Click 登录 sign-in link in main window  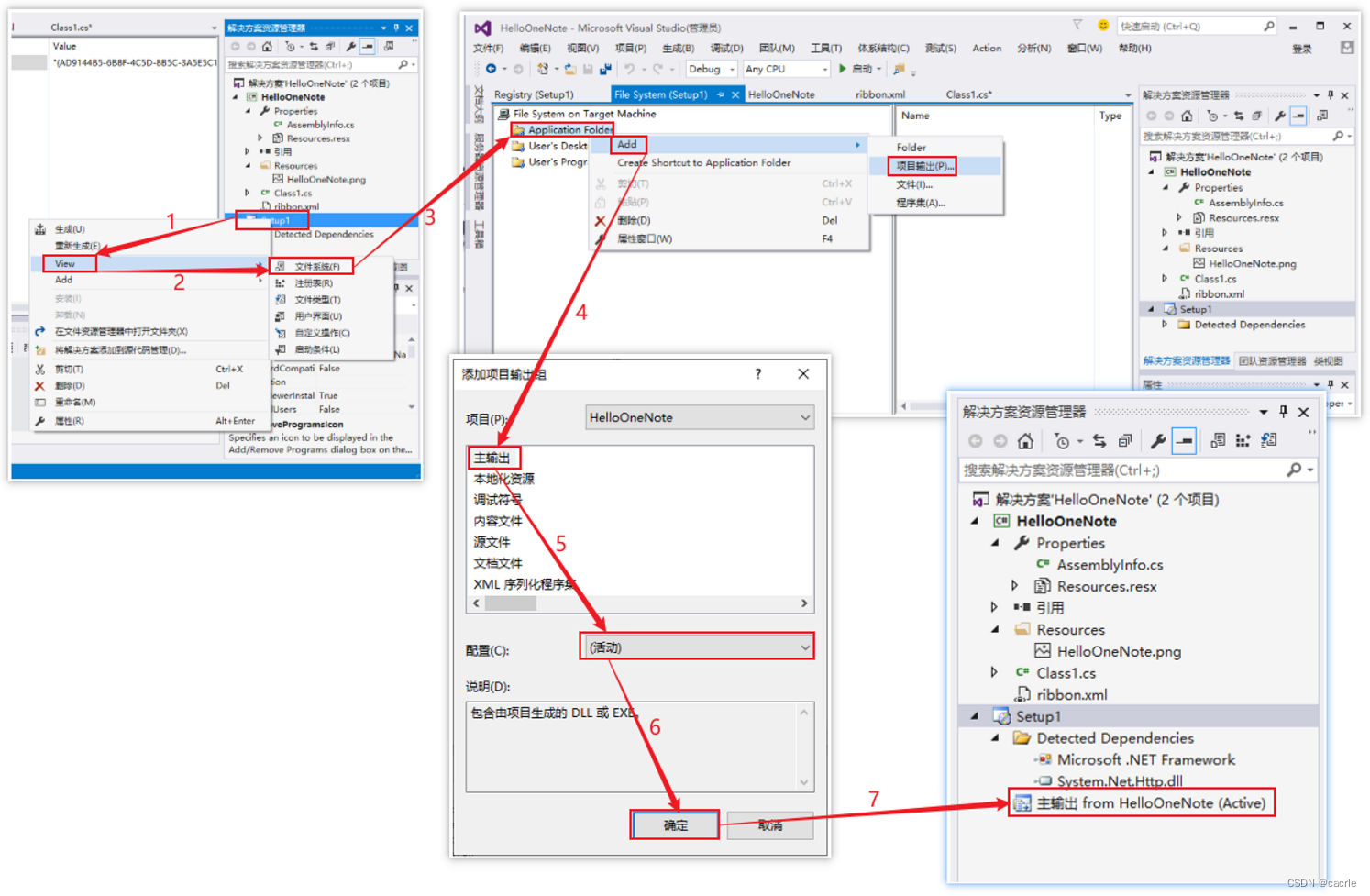point(1301,49)
